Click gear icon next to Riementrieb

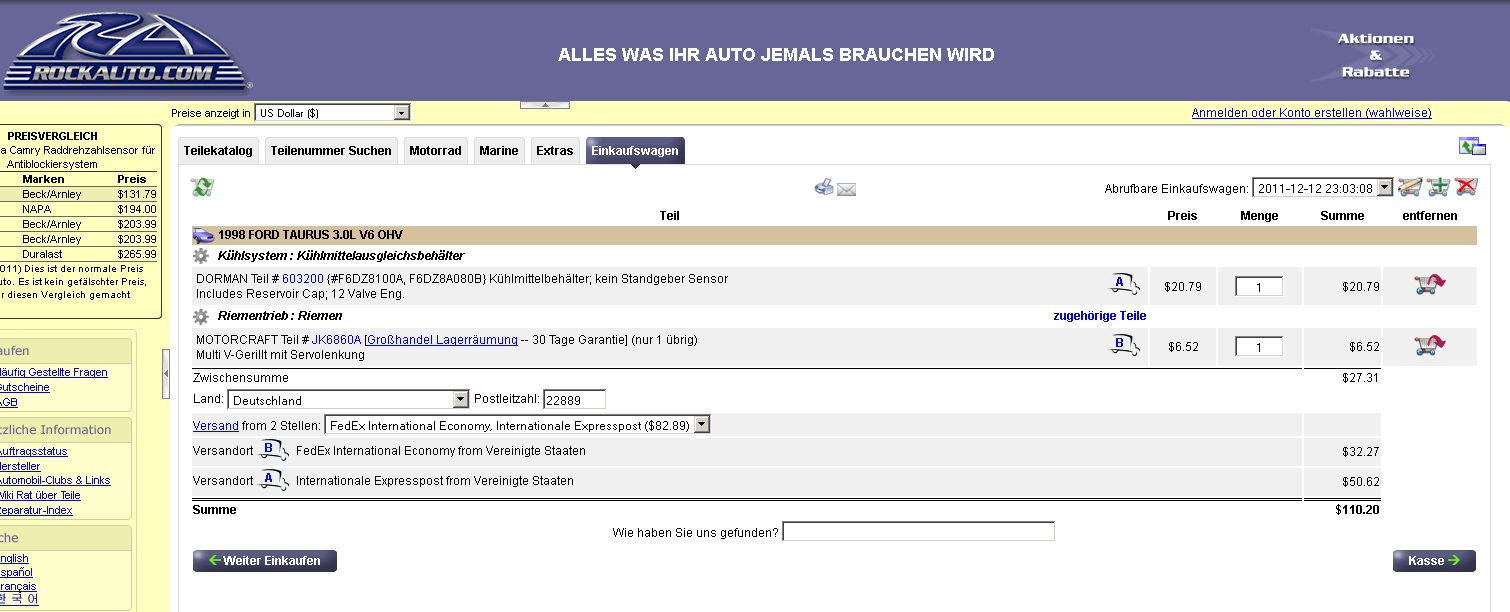point(201,316)
